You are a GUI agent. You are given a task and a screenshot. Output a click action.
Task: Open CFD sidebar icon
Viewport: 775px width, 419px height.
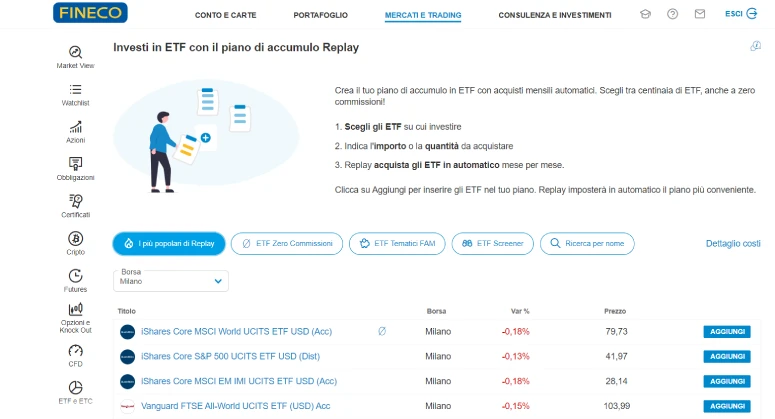coord(75,351)
